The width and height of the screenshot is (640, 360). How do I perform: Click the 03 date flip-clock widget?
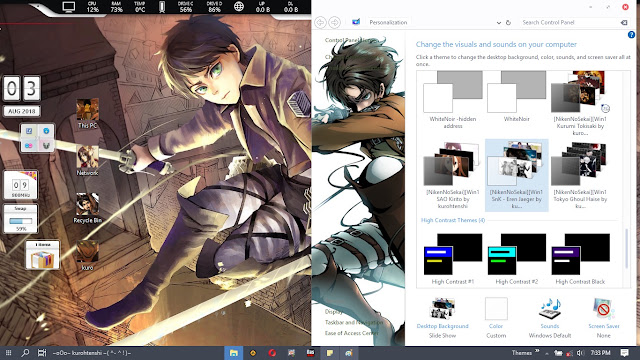click(x=22, y=88)
